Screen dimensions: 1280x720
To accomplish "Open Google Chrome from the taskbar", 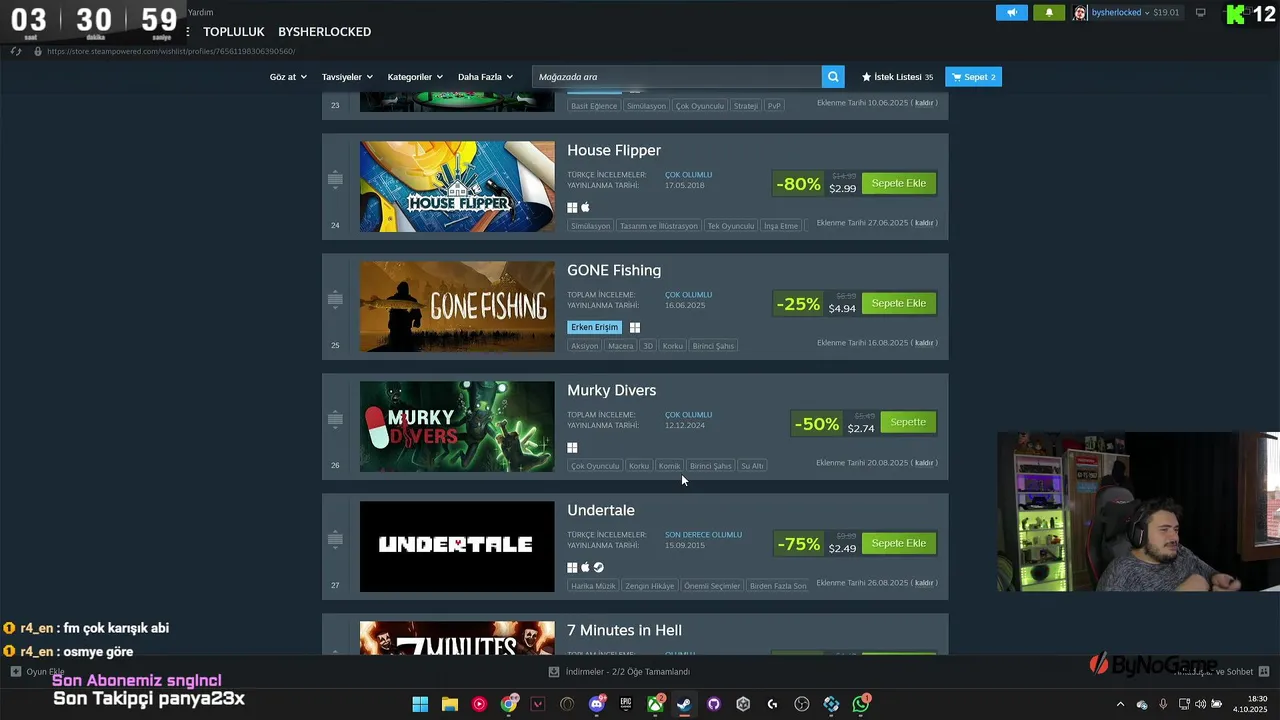I will point(509,704).
